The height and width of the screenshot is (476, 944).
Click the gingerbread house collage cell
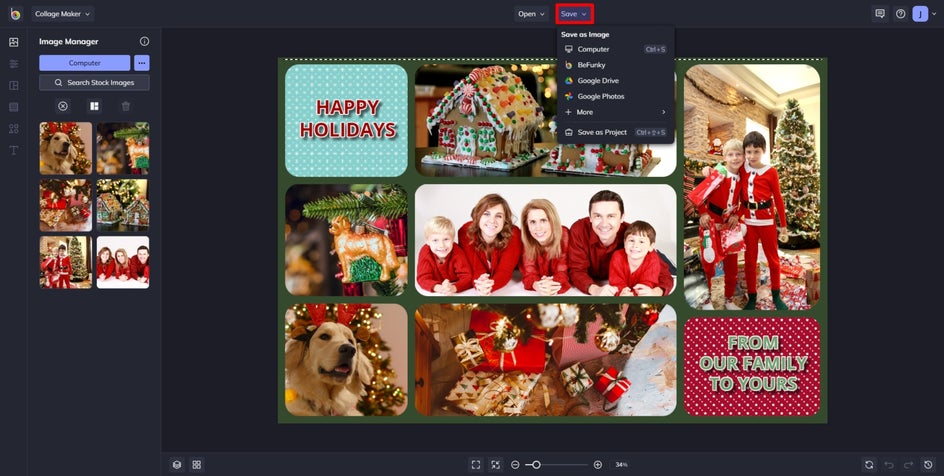(545, 120)
